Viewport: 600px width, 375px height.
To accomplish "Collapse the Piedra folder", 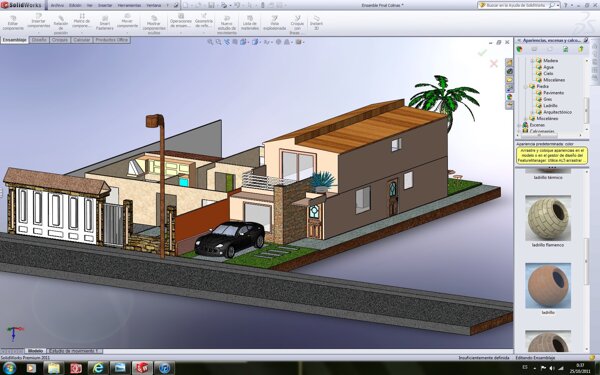I will tap(526, 86).
